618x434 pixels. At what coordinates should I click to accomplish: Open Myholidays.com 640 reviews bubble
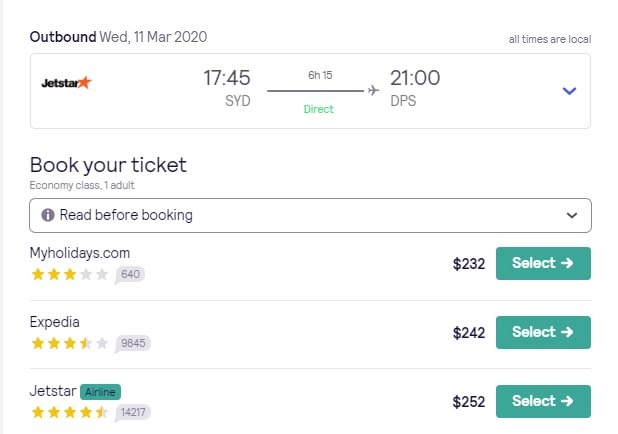[130, 274]
